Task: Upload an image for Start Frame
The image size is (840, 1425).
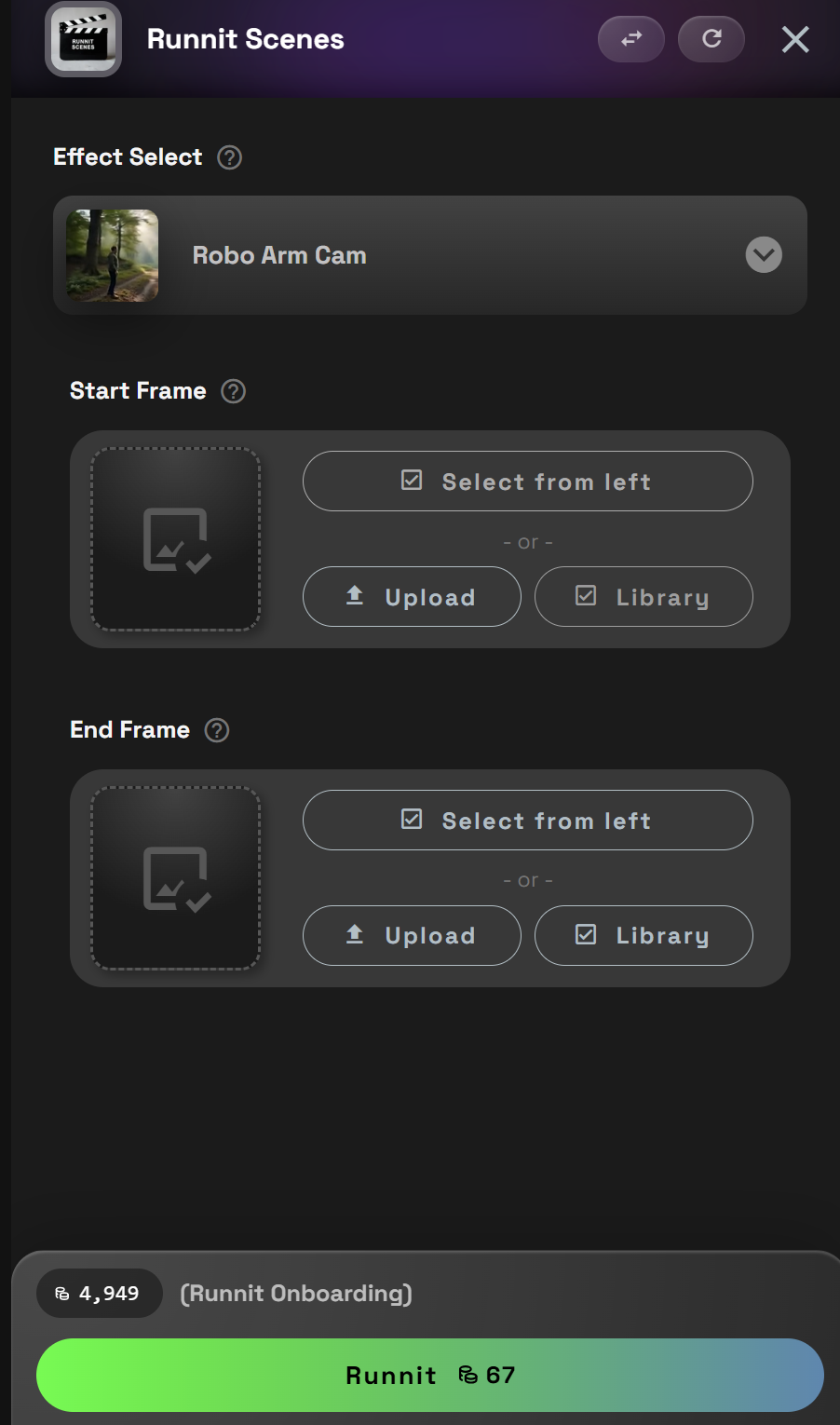Action: click(x=412, y=597)
